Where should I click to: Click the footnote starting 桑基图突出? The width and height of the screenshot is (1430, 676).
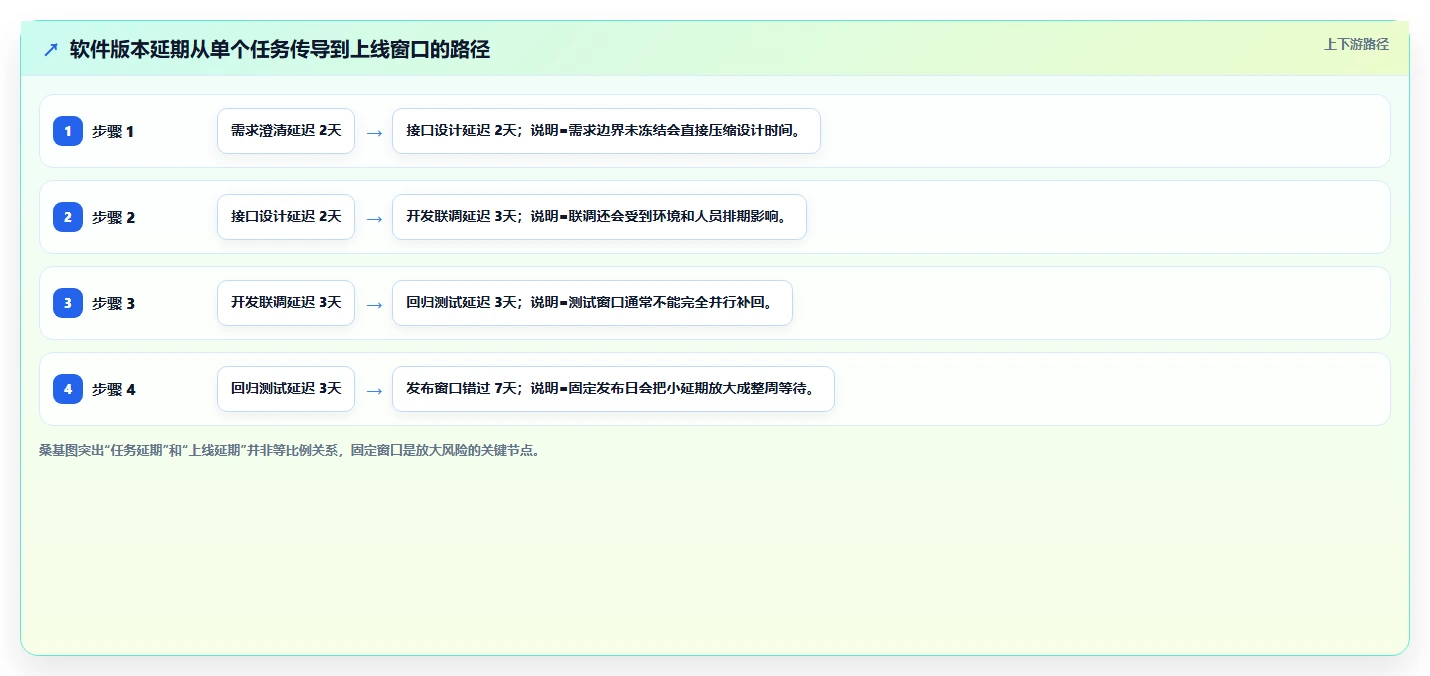(292, 451)
